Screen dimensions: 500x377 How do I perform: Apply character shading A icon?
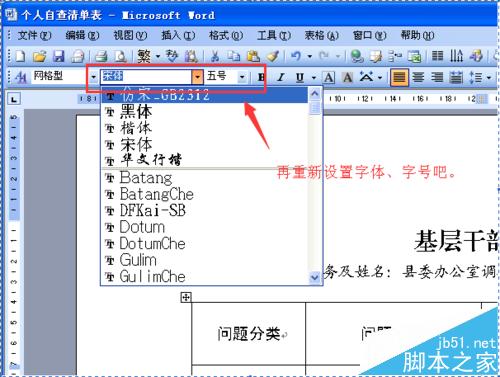pos(347,77)
